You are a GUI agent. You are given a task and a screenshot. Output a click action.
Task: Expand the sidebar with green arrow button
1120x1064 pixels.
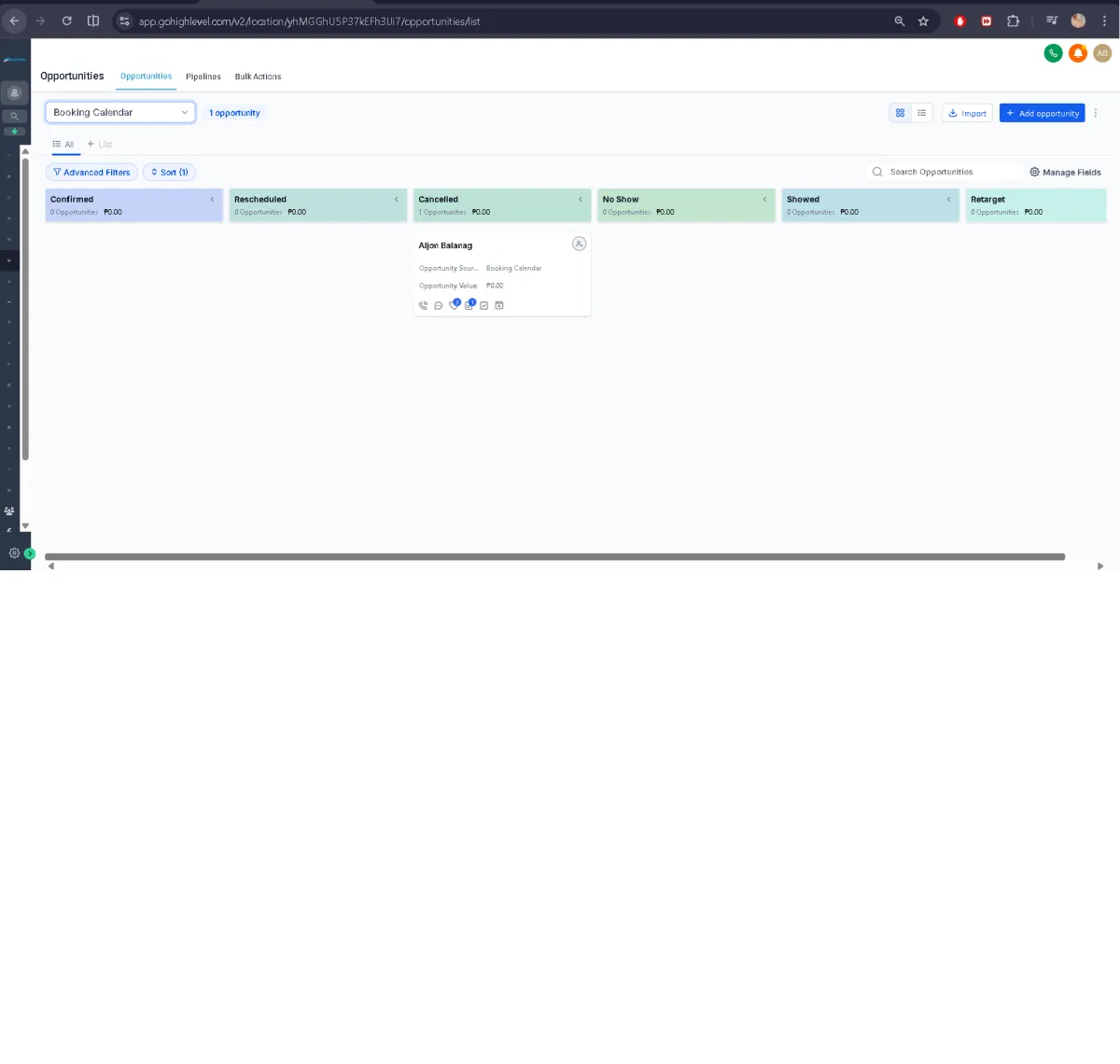(x=30, y=553)
